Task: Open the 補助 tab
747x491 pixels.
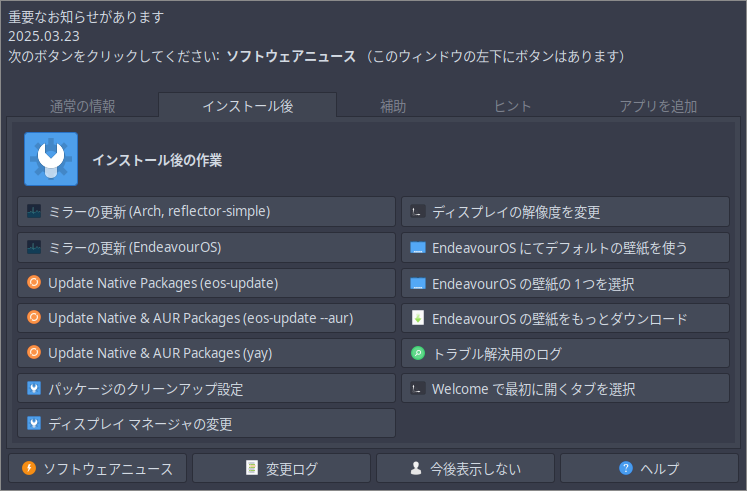Action: [x=393, y=106]
